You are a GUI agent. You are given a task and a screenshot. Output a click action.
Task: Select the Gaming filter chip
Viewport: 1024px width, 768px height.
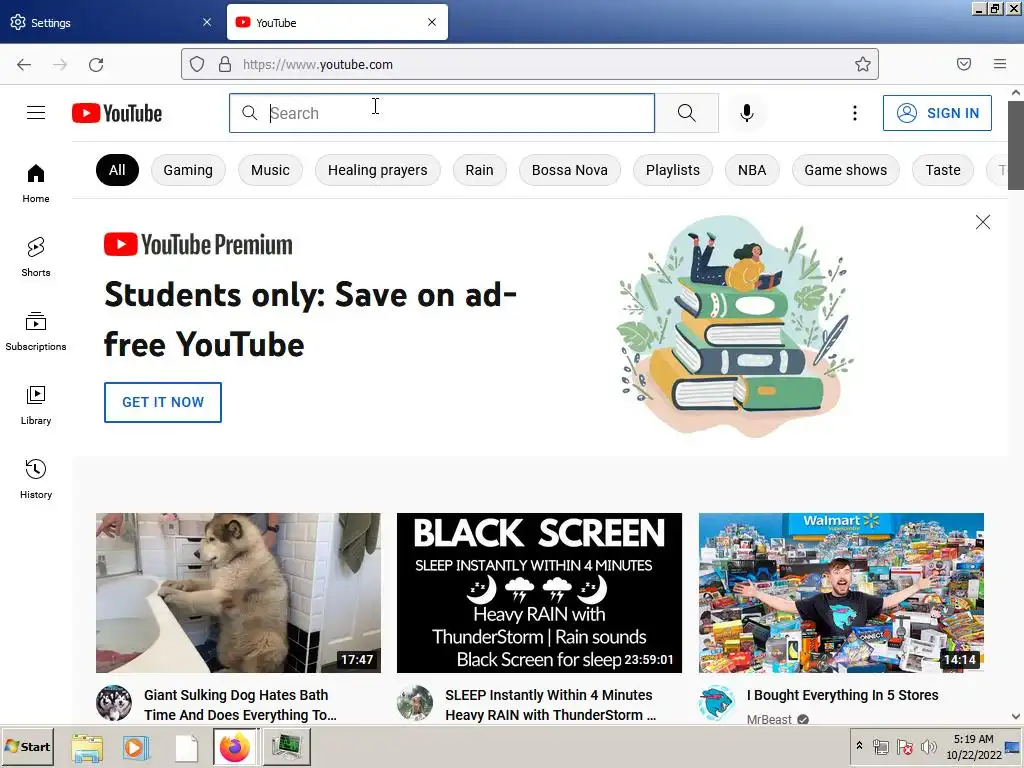coord(188,170)
